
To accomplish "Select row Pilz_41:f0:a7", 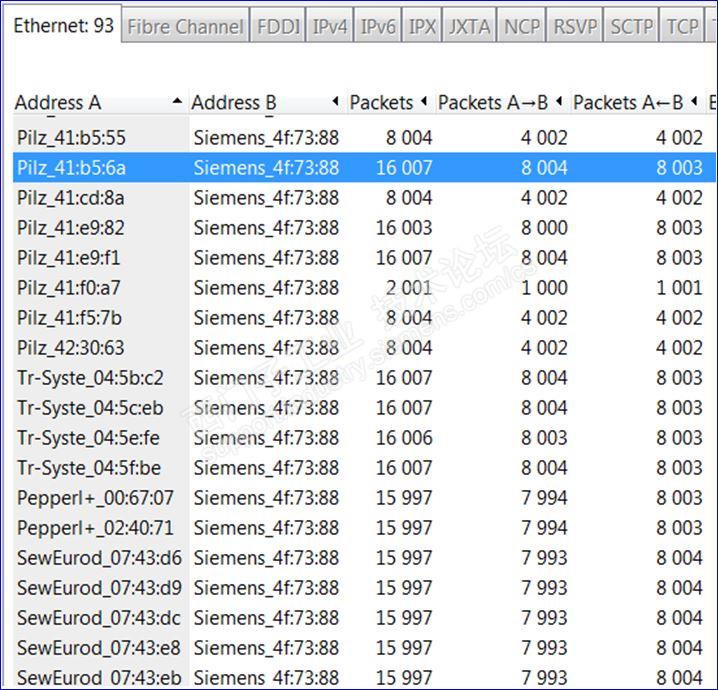I will pyautogui.click(x=364, y=288).
